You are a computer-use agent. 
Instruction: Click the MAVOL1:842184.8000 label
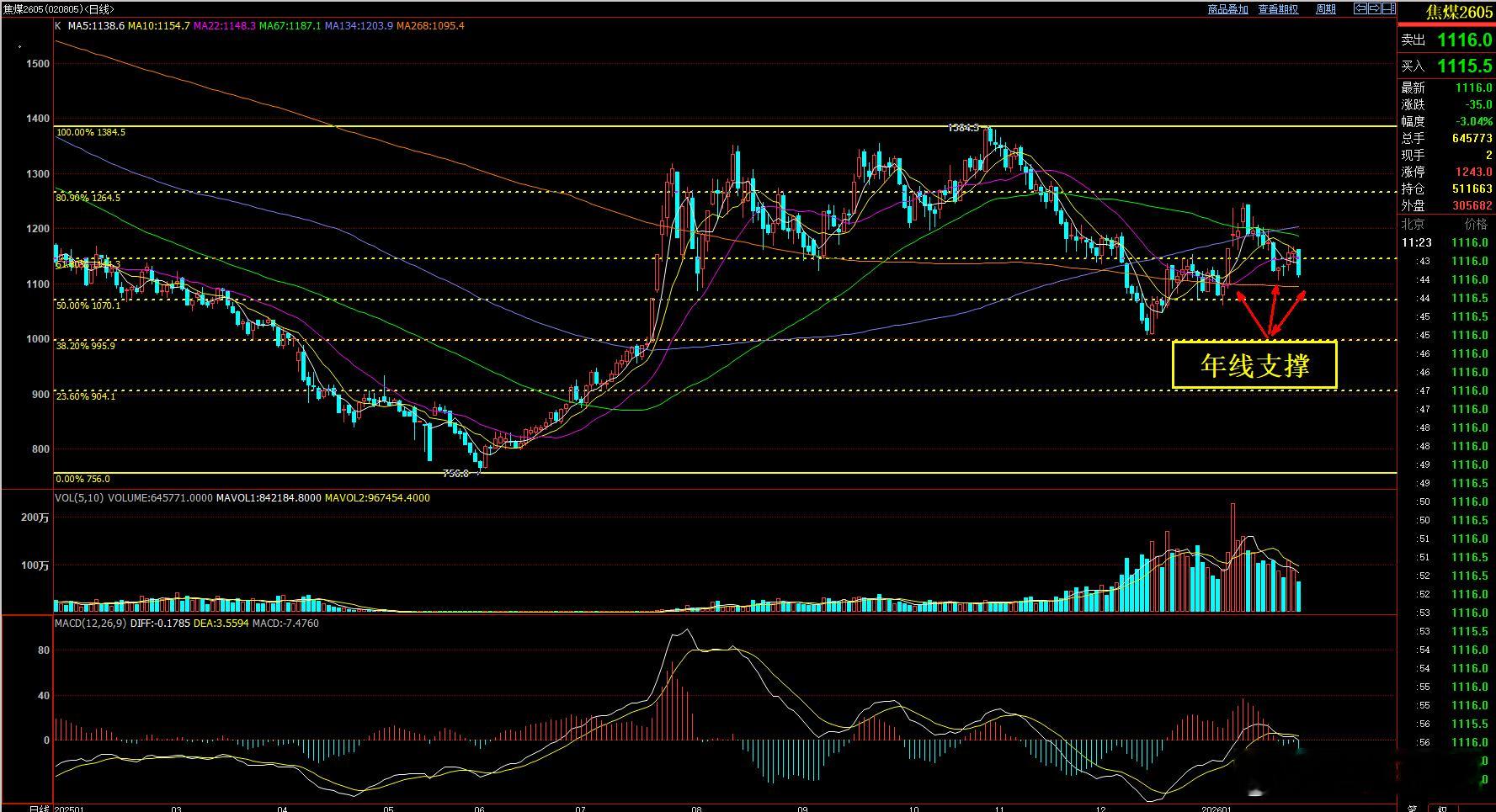point(269,498)
